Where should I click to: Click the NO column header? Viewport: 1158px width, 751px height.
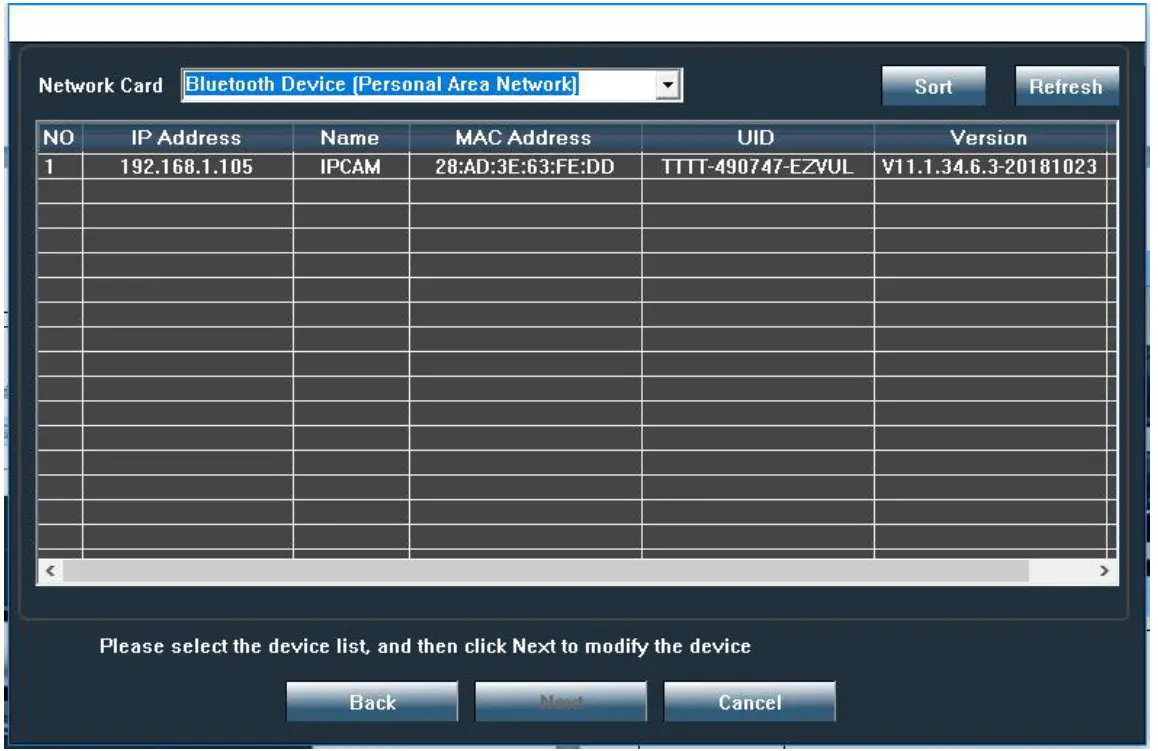[x=59, y=137]
